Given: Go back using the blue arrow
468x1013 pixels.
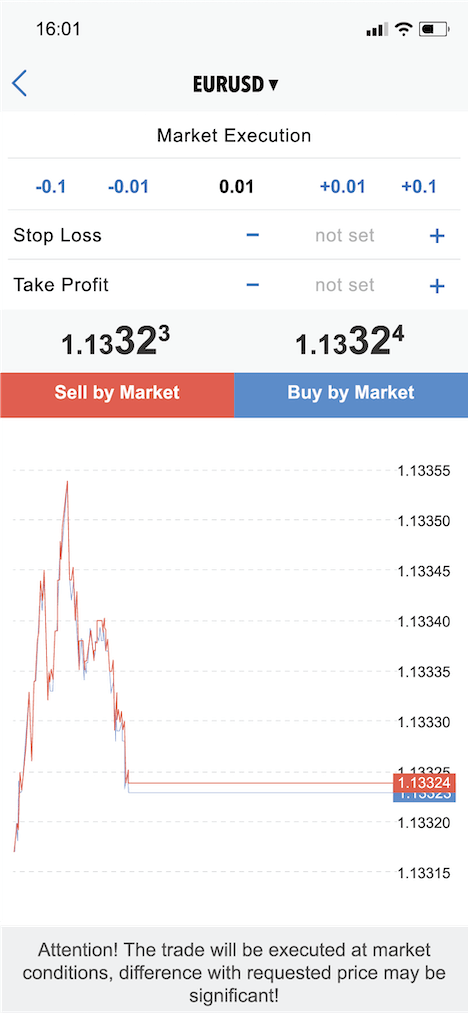Looking at the screenshot, I should point(19,84).
